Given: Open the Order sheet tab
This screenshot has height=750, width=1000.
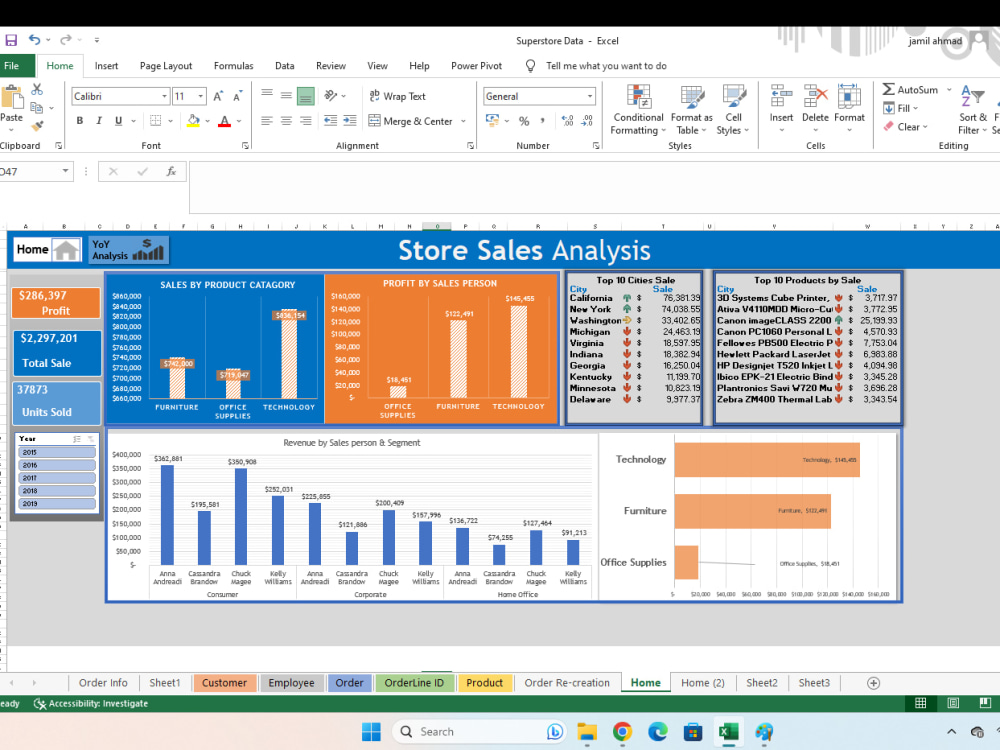Looking at the screenshot, I should tap(349, 682).
